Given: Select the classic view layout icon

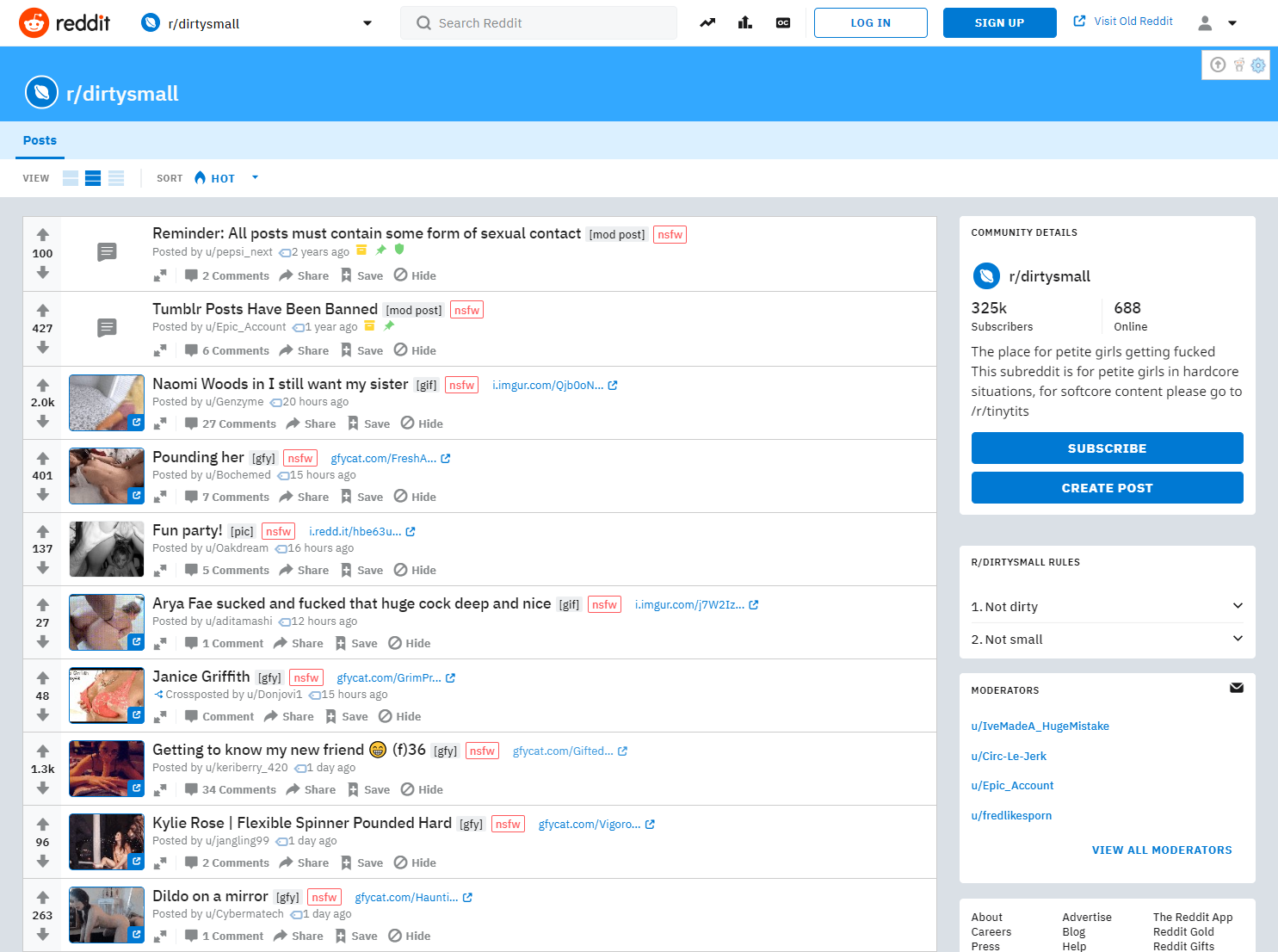Looking at the screenshot, I should [93, 178].
